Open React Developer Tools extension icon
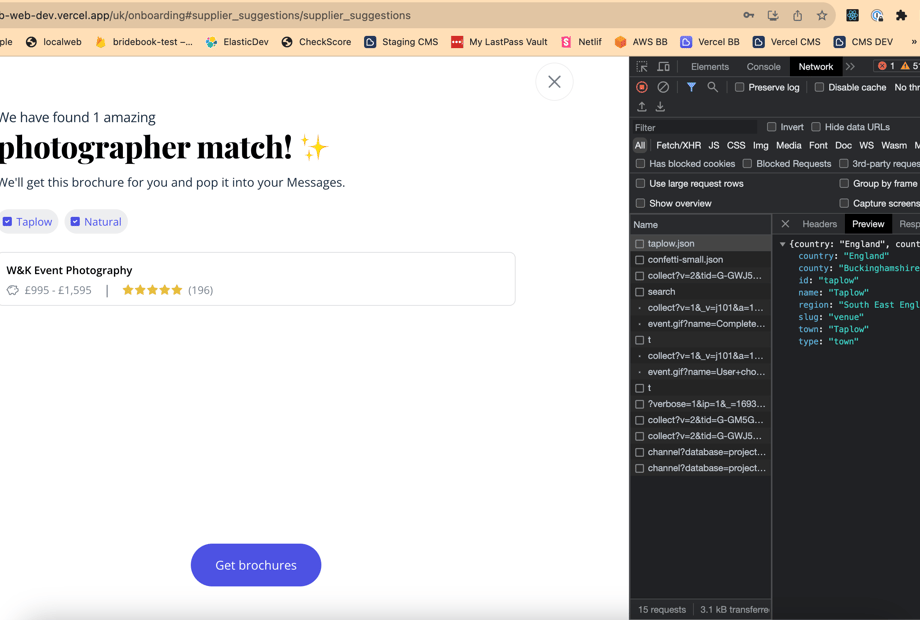This screenshot has width=920, height=620. tap(852, 16)
